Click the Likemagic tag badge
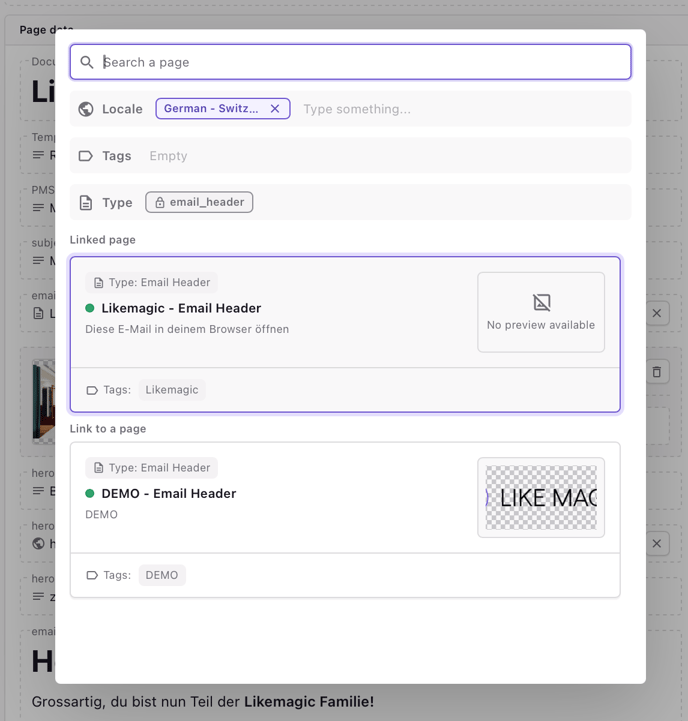 [x=172, y=390]
